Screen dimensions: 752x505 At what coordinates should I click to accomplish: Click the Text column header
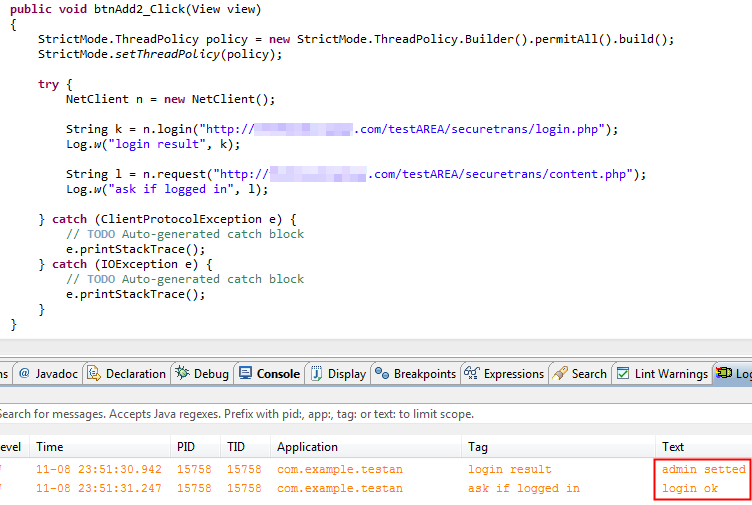coord(704,446)
